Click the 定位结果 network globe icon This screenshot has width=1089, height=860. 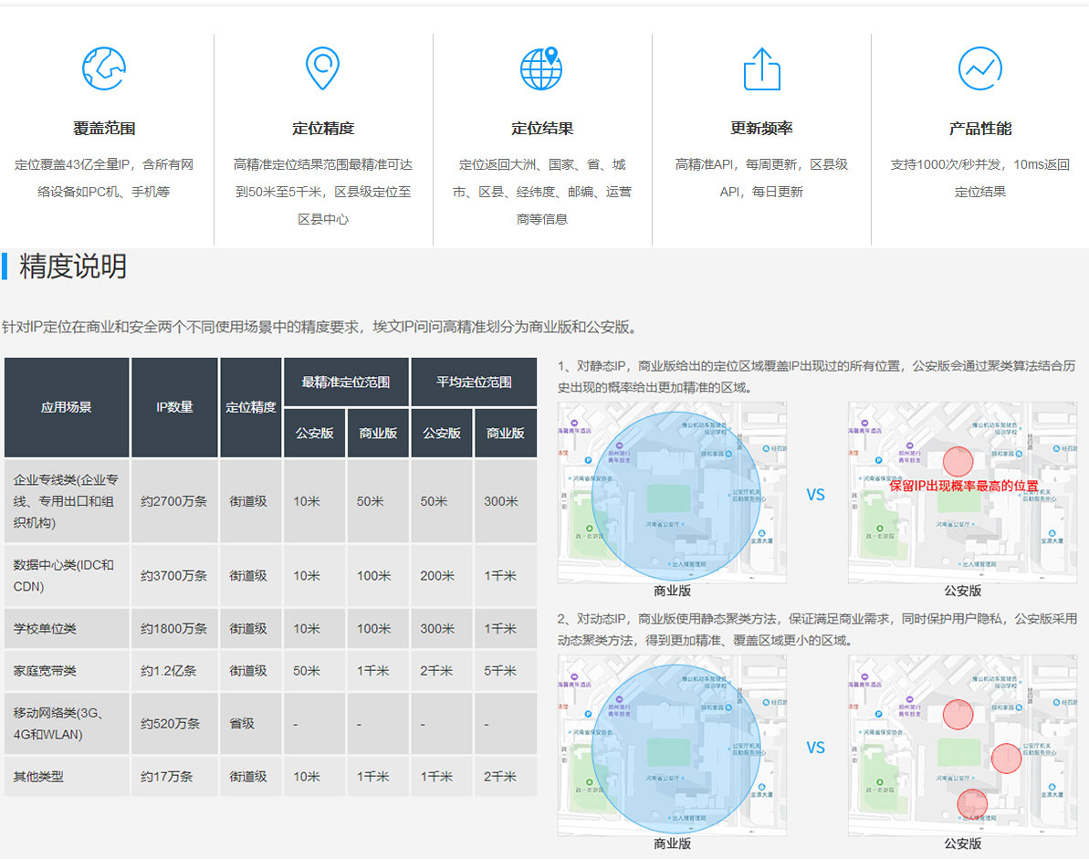[541, 67]
